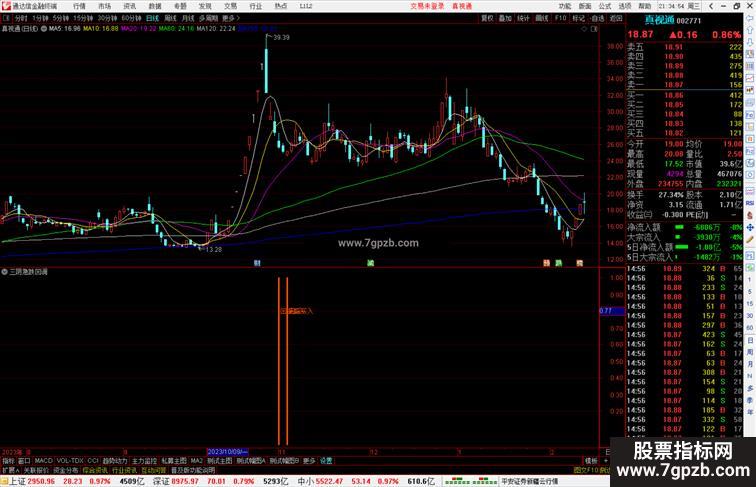Viewport: 756px width, 487px height.
Task: Switch chart to 30分钟 period
Action: tap(107, 18)
